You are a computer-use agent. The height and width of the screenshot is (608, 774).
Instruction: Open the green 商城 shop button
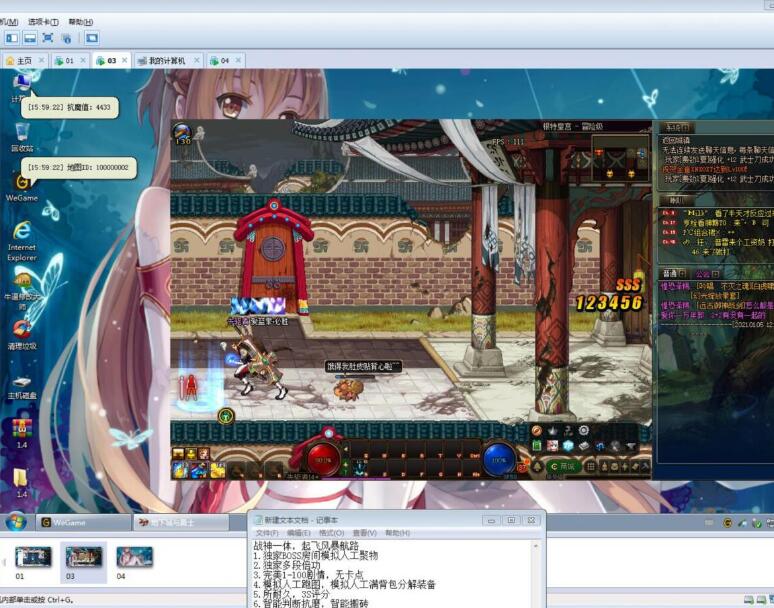tap(563, 466)
